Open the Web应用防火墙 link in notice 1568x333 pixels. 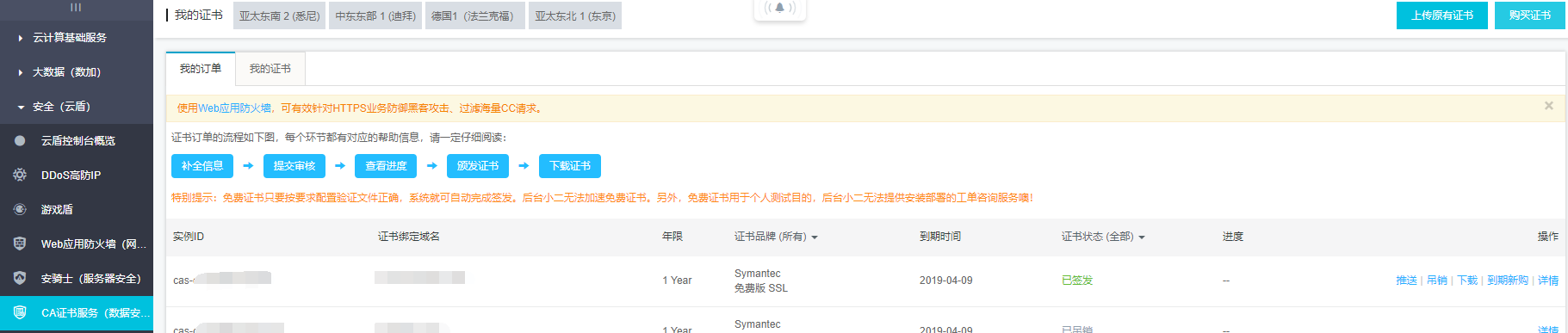coord(235,108)
